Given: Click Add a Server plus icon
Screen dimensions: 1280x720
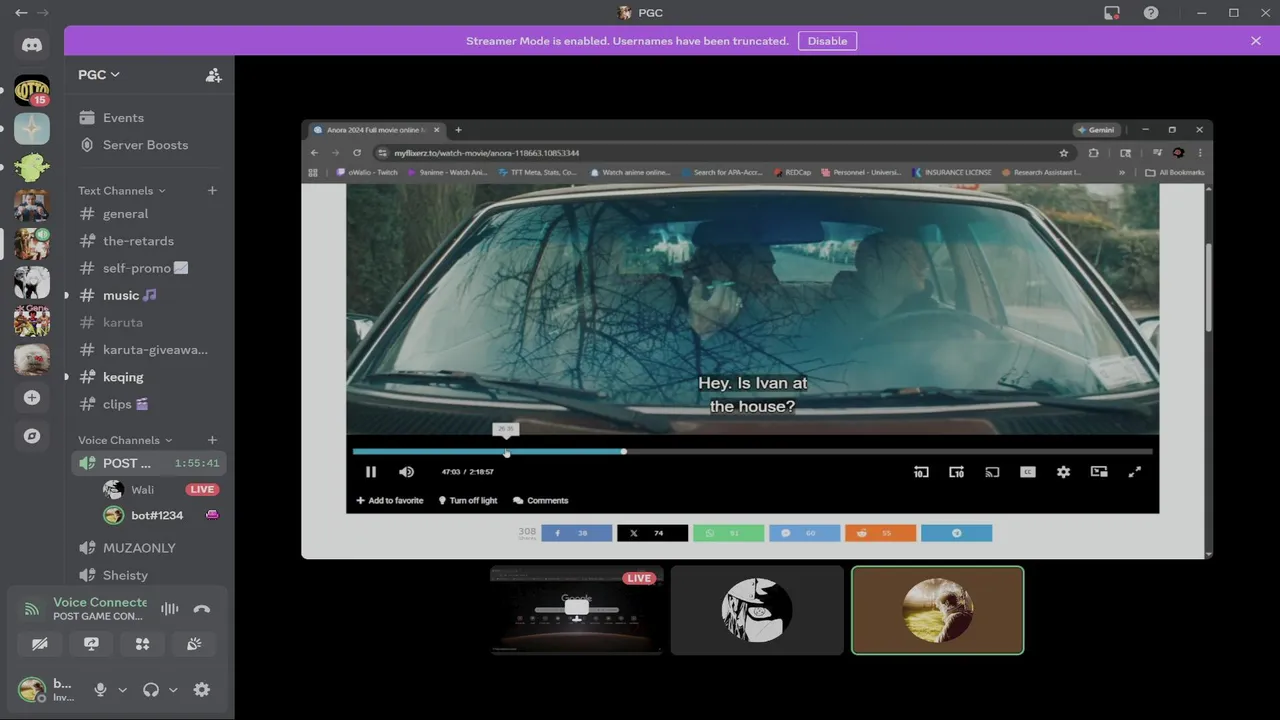Looking at the screenshot, I should pos(32,398).
